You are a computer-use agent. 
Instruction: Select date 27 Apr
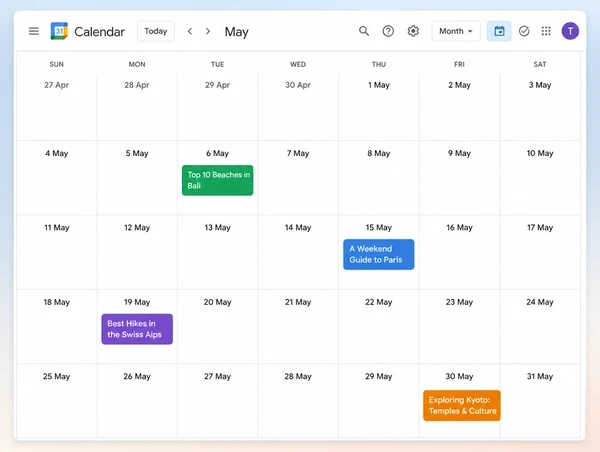pos(56,85)
